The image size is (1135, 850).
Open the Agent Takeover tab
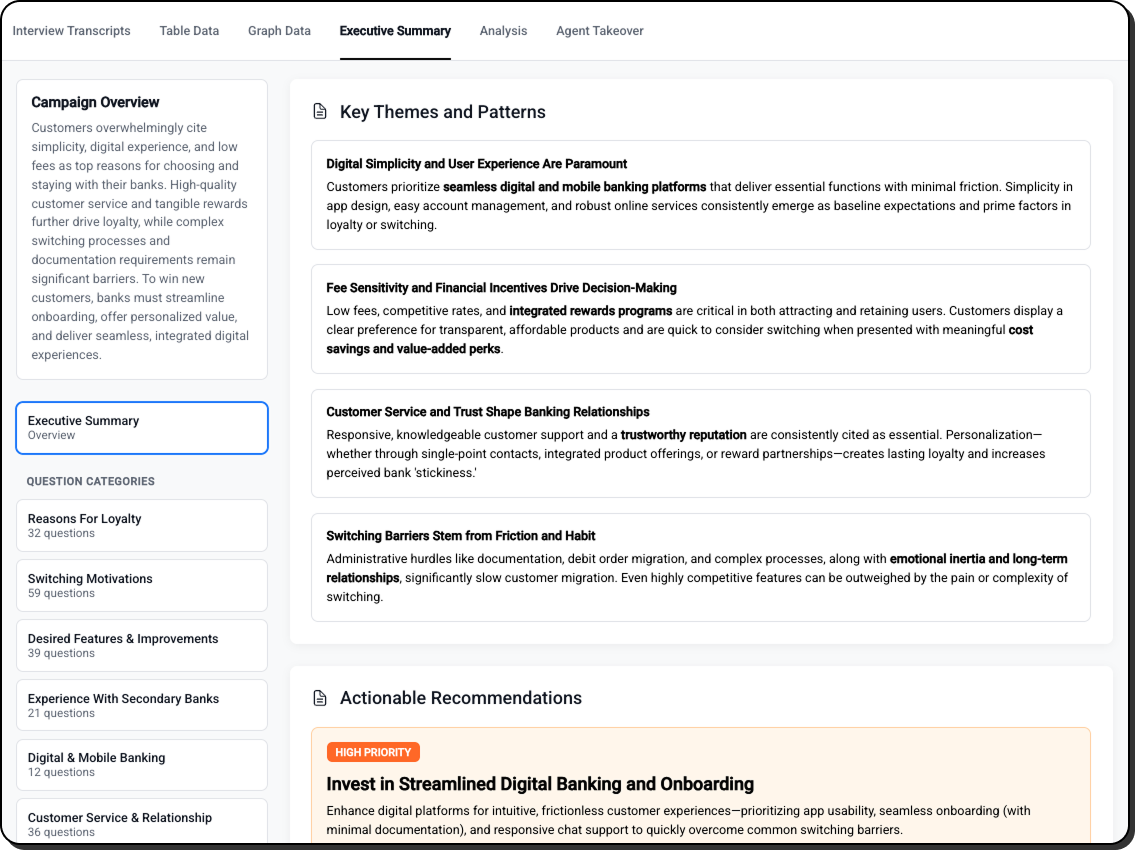[x=599, y=31]
